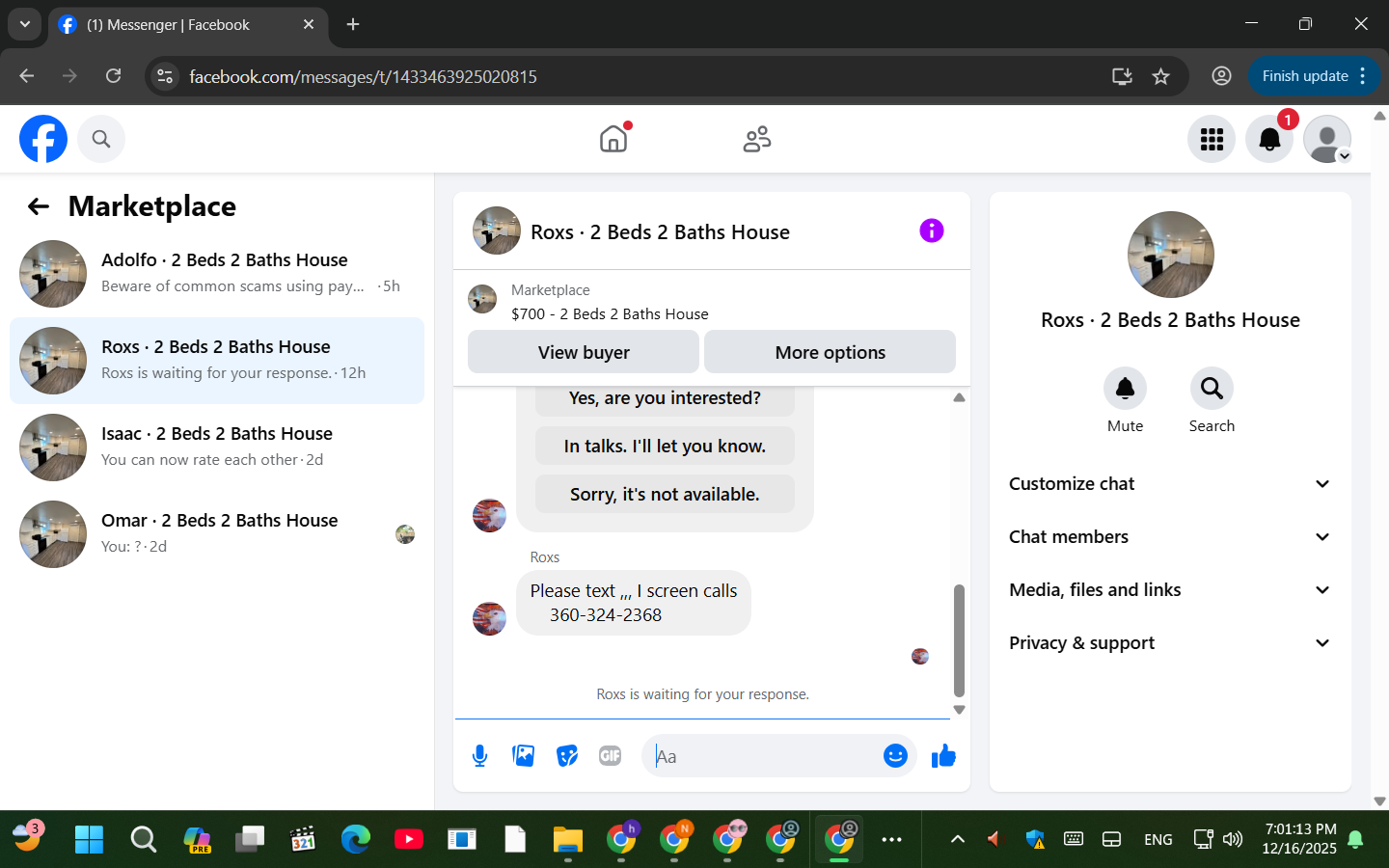Send a thumbs-up like
This screenshot has width=1389, height=868.
(943, 756)
